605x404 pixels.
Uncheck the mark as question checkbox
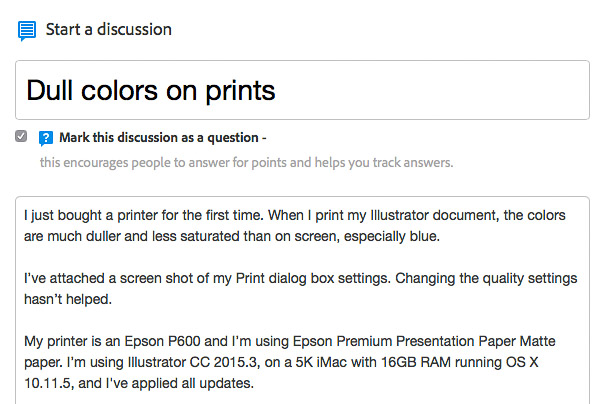pos(21,136)
